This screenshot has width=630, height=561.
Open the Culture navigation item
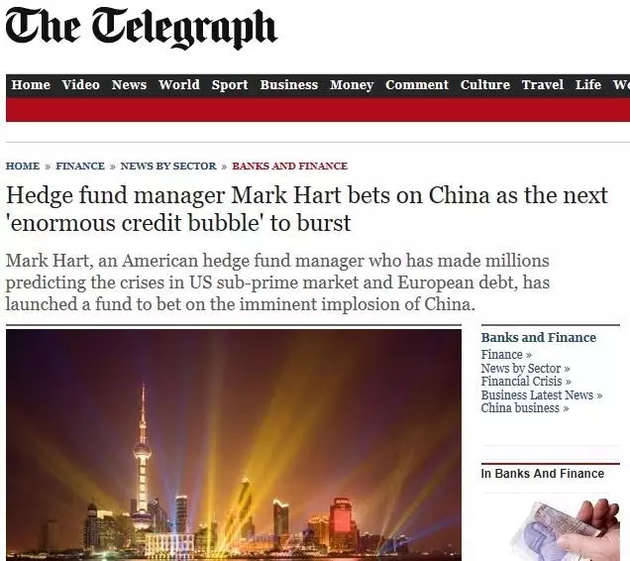pos(485,85)
